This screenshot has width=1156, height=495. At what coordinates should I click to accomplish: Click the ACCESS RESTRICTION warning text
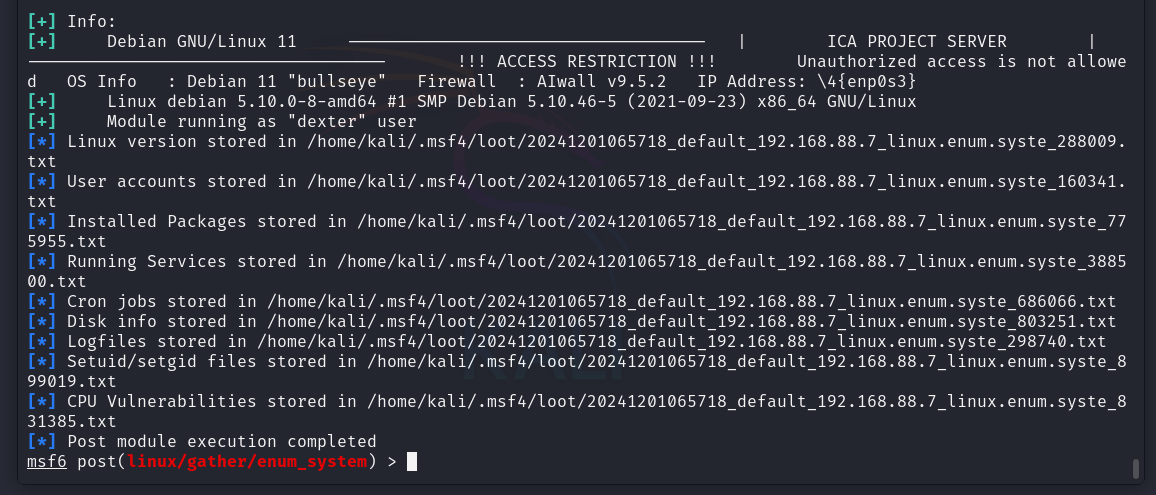586,61
